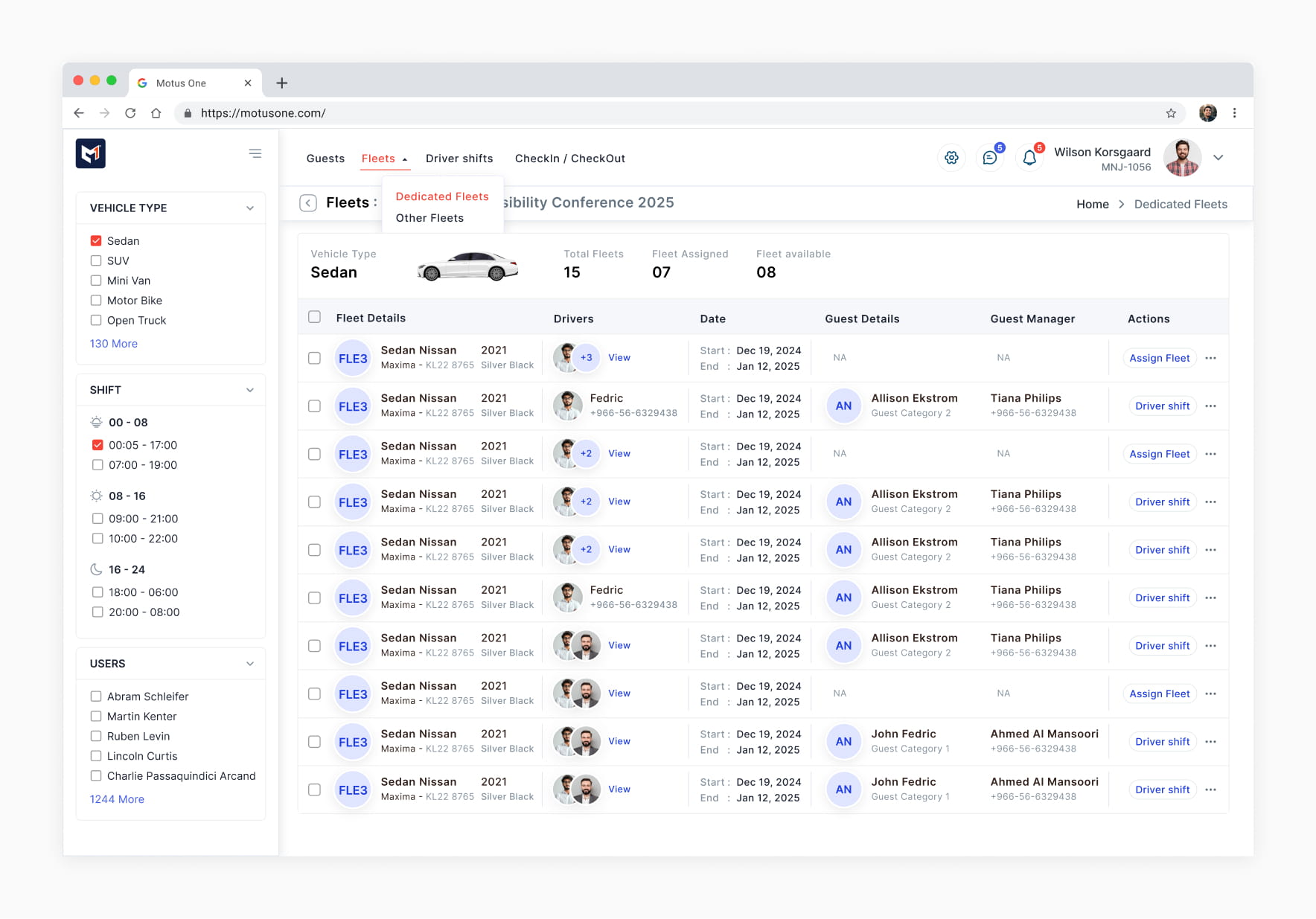This screenshot has height=919, width=1316.
Task: Open the 130 More vehicle types link
Action: click(x=114, y=344)
